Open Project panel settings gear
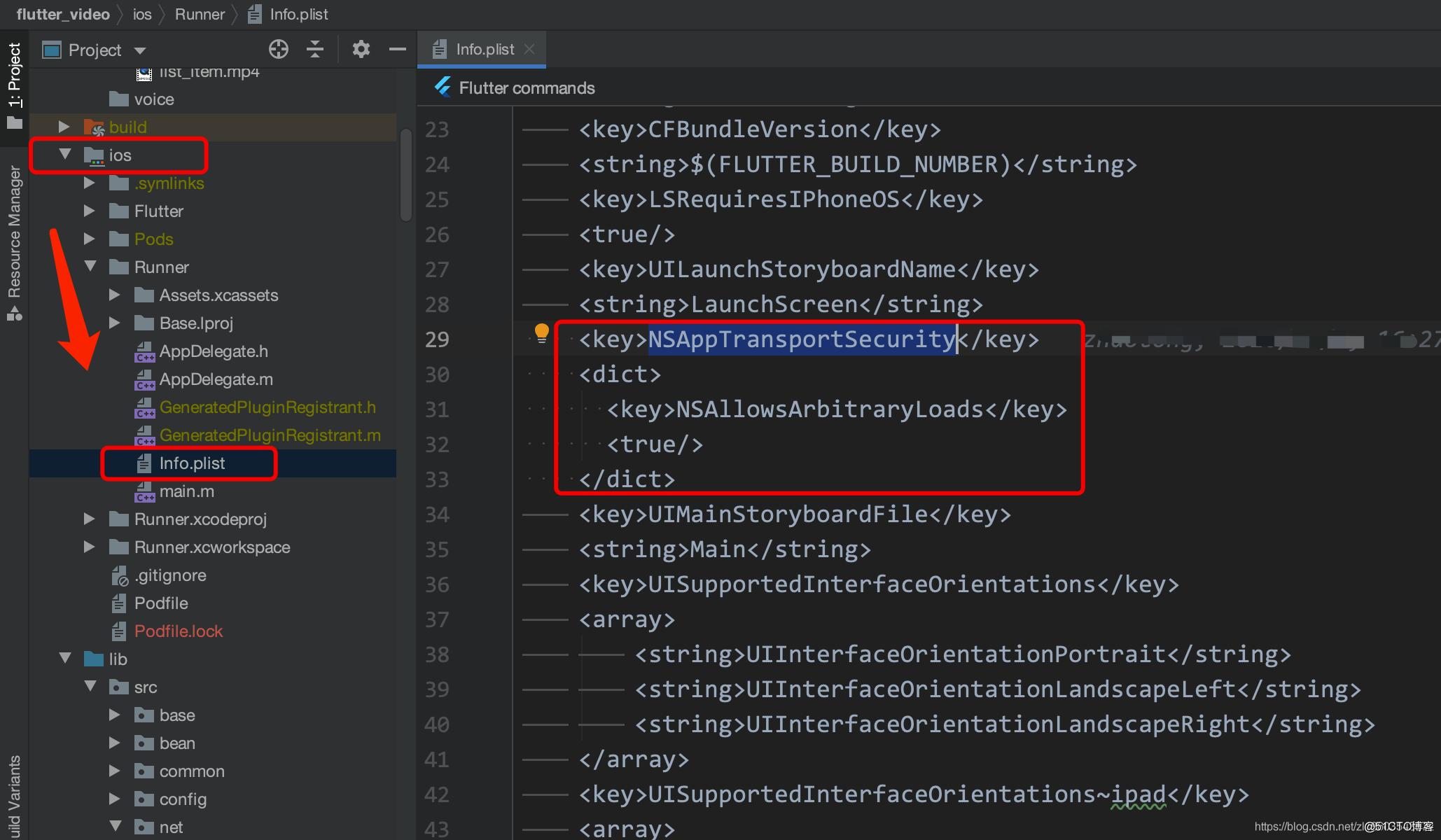1441x840 pixels. point(361,49)
